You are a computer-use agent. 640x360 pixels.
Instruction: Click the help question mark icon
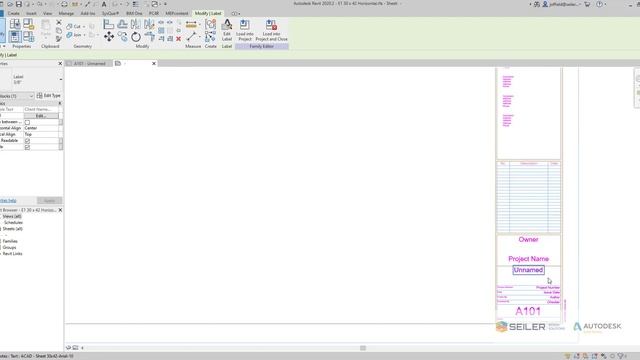599,4
